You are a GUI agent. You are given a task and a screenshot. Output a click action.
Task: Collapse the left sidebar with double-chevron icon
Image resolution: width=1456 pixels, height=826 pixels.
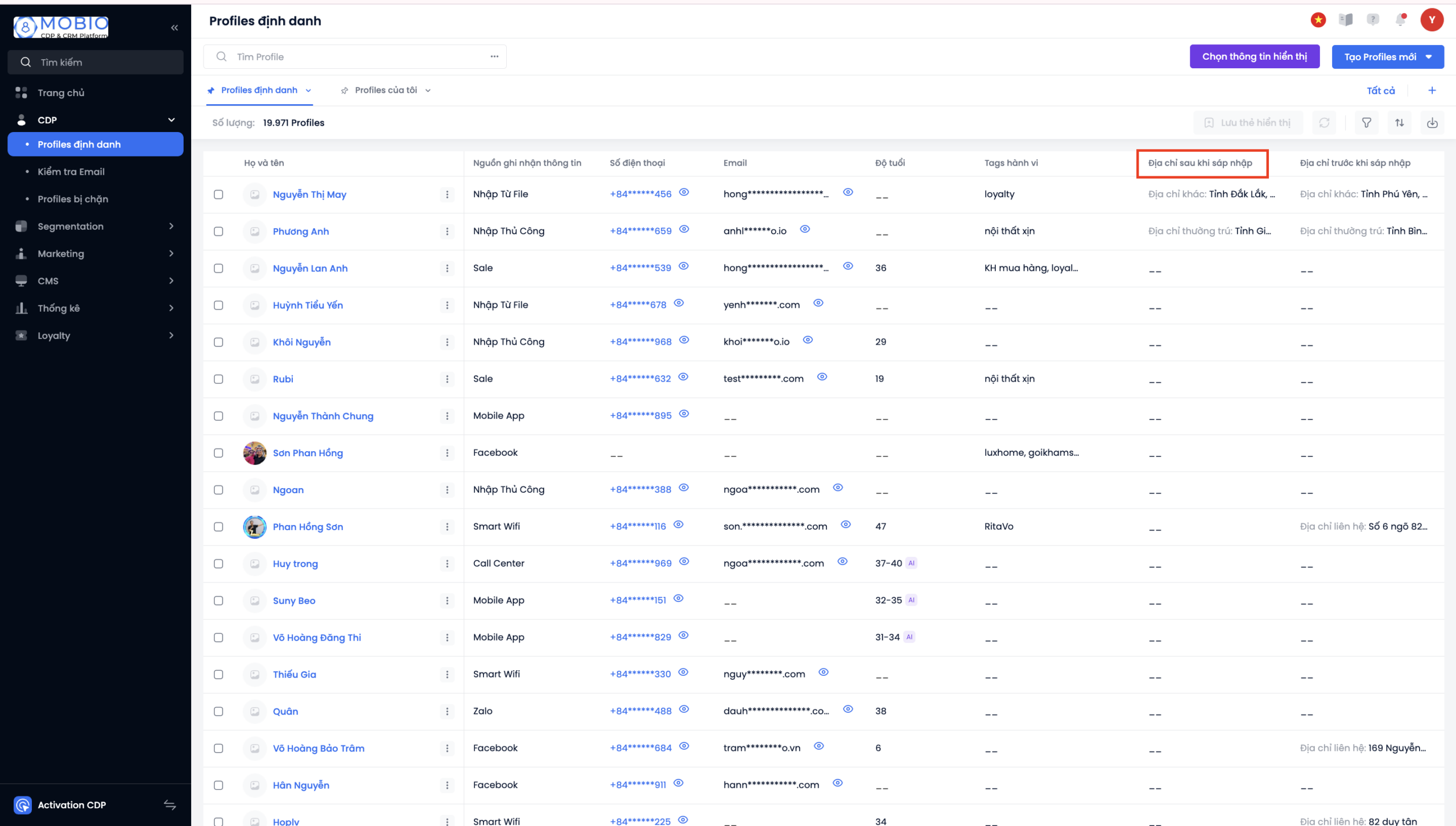(174, 28)
